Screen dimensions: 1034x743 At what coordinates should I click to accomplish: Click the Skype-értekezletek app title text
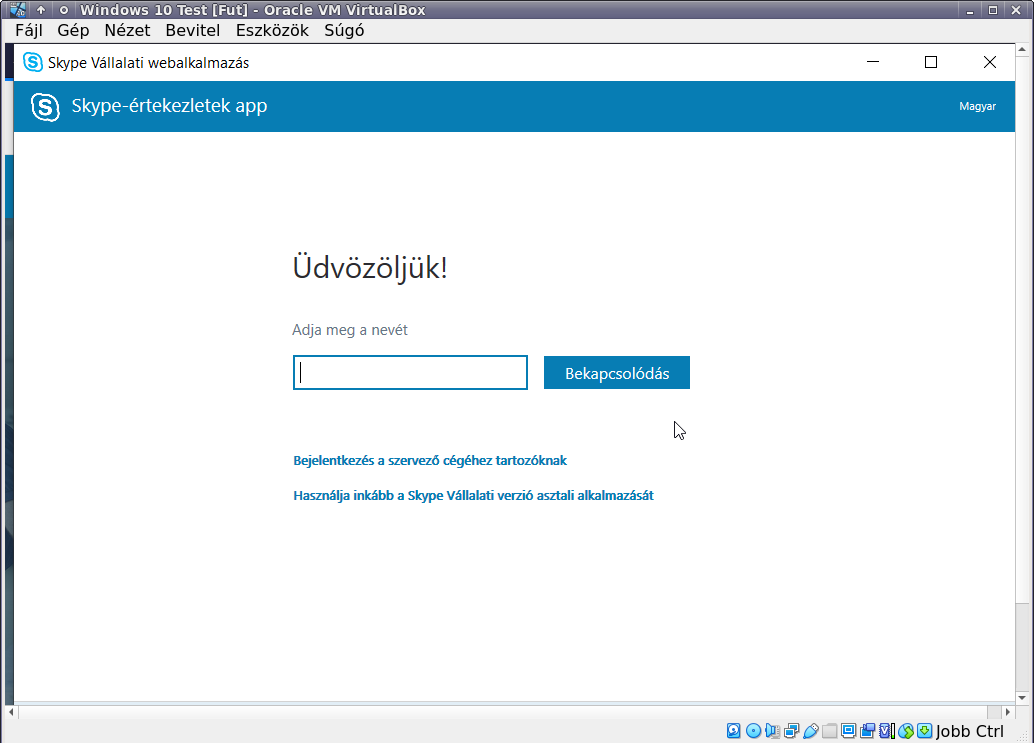coord(169,105)
